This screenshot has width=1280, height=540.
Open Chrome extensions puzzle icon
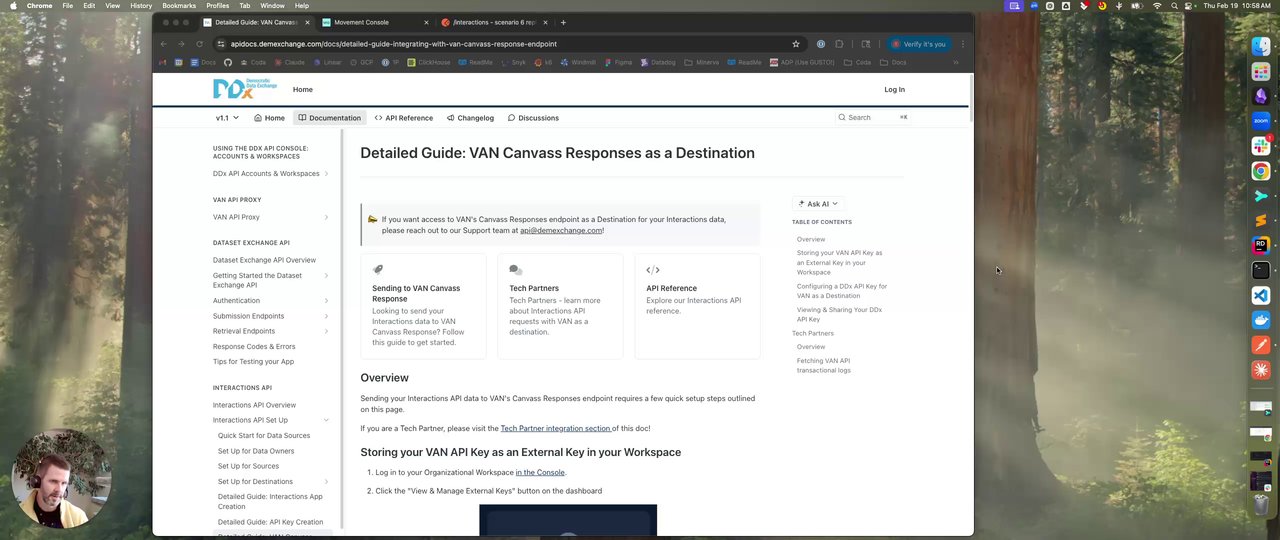click(839, 44)
